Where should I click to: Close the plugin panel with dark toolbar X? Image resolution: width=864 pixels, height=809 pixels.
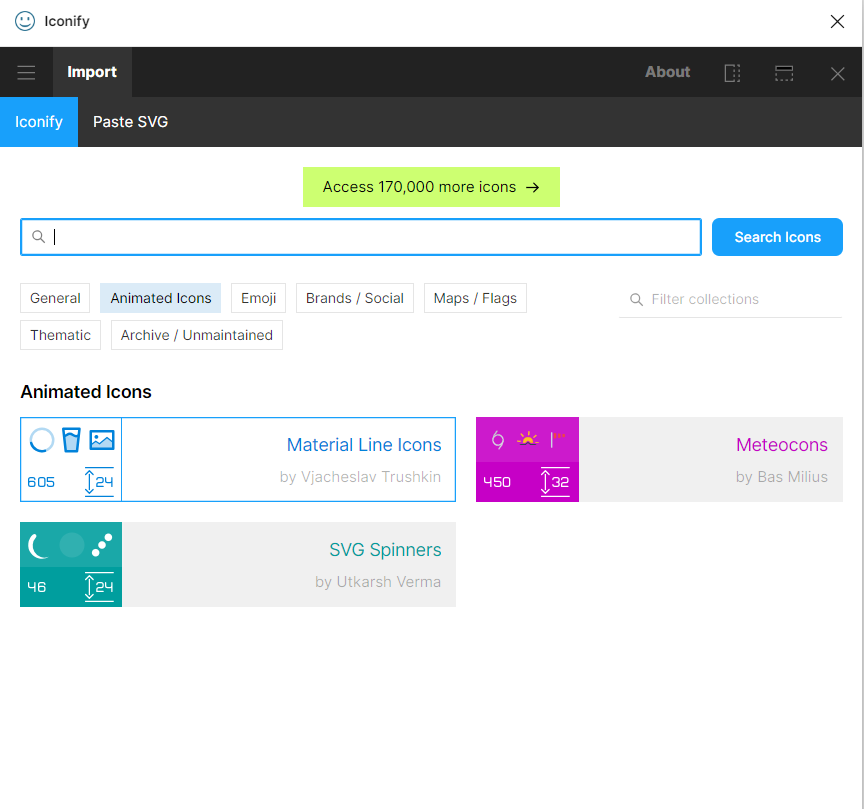838,73
